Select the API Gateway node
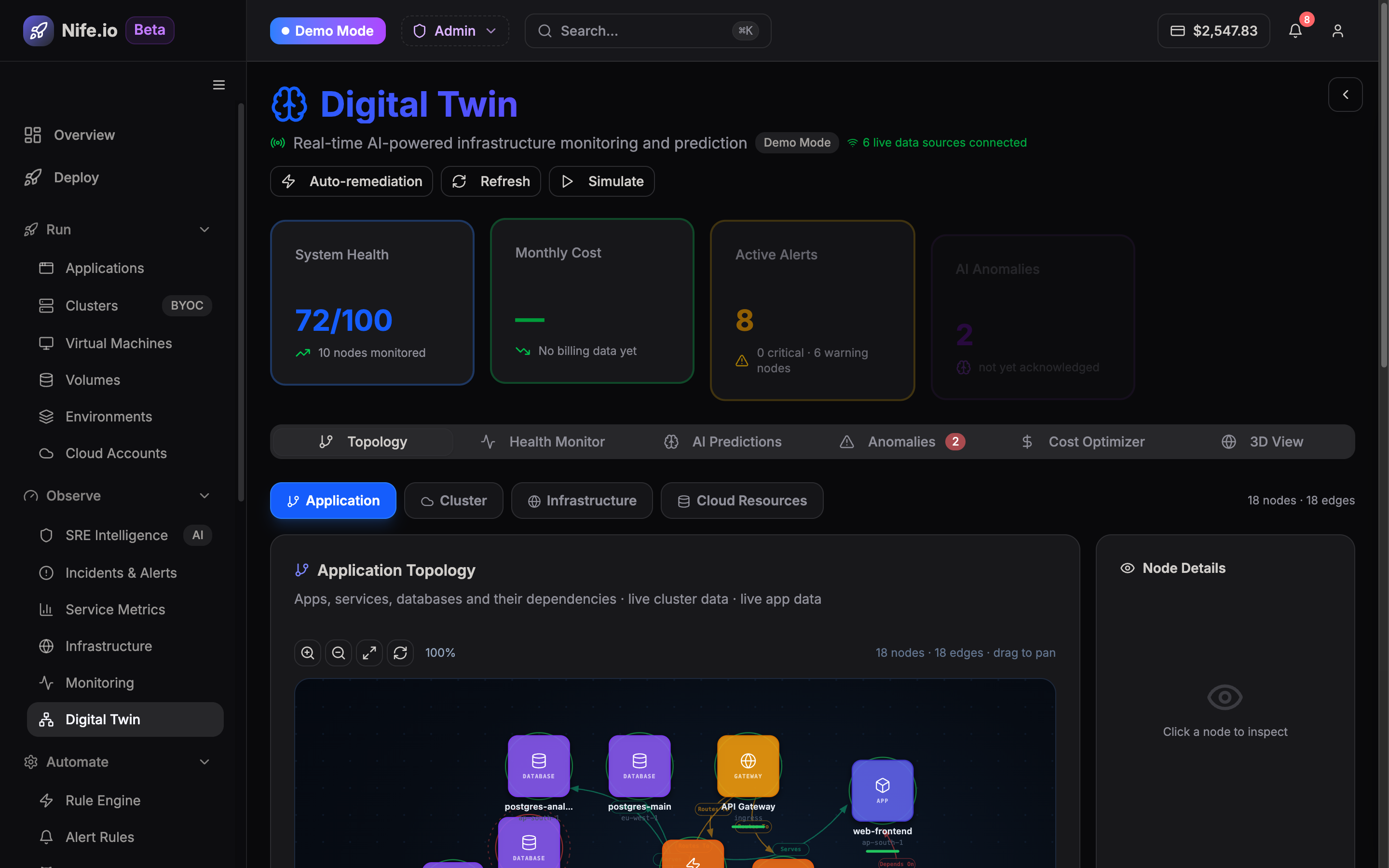The height and width of the screenshot is (868, 1389). [x=748, y=766]
